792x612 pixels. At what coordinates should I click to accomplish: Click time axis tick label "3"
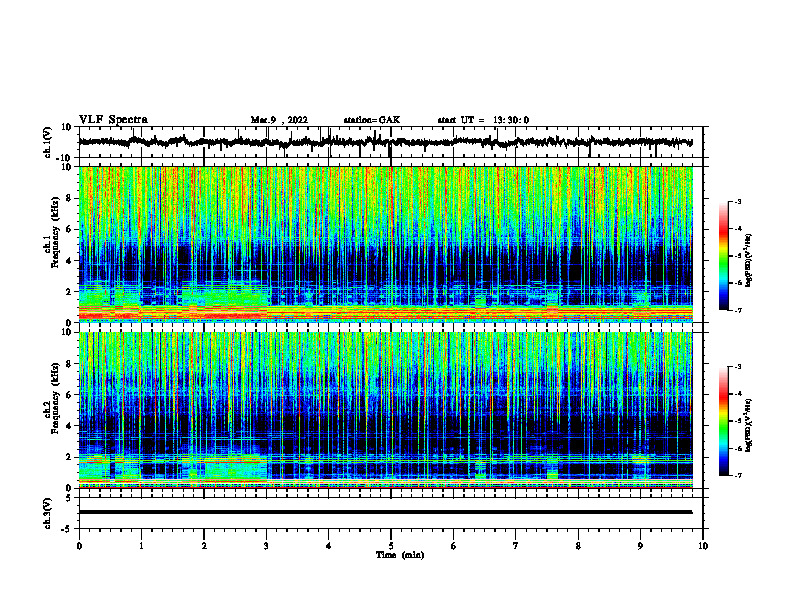point(266,546)
